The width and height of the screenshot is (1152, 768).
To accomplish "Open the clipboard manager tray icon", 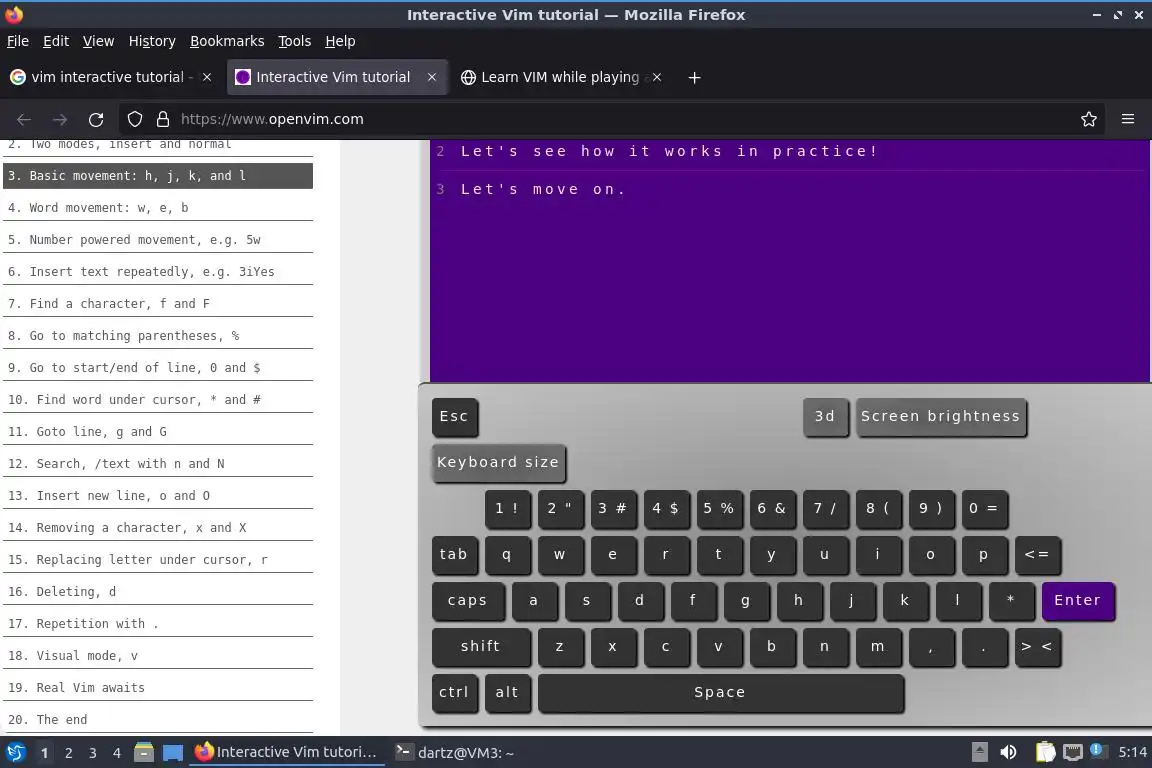I will click(1045, 752).
